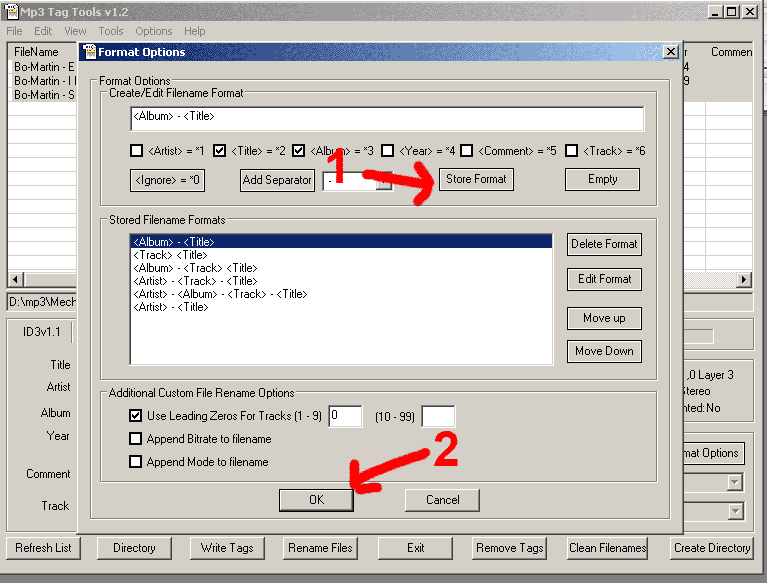Screen dimensions: 767x583
Task: Enable Append Mode to filename
Action: pos(135,462)
